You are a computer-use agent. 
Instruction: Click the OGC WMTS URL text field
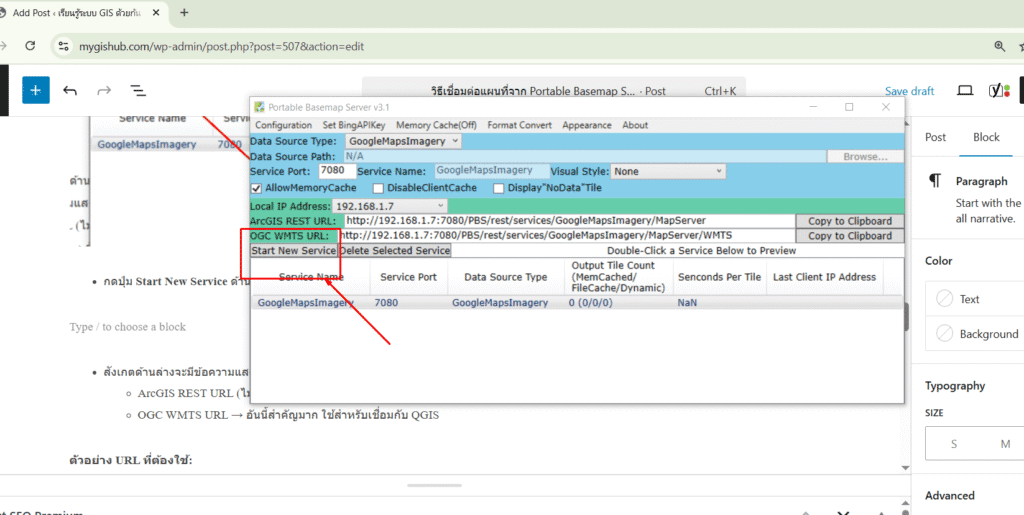(567, 236)
